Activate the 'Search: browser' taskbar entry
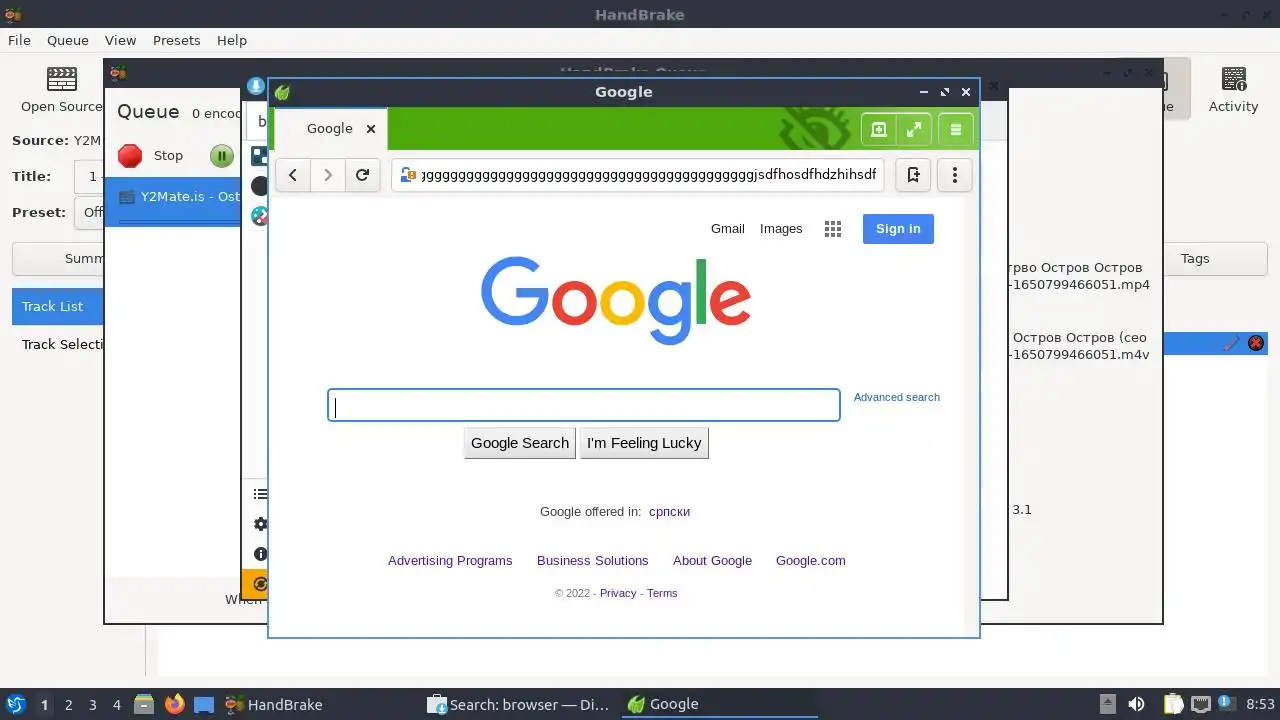Screen dimensions: 1280x720 [x=519, y=705]
